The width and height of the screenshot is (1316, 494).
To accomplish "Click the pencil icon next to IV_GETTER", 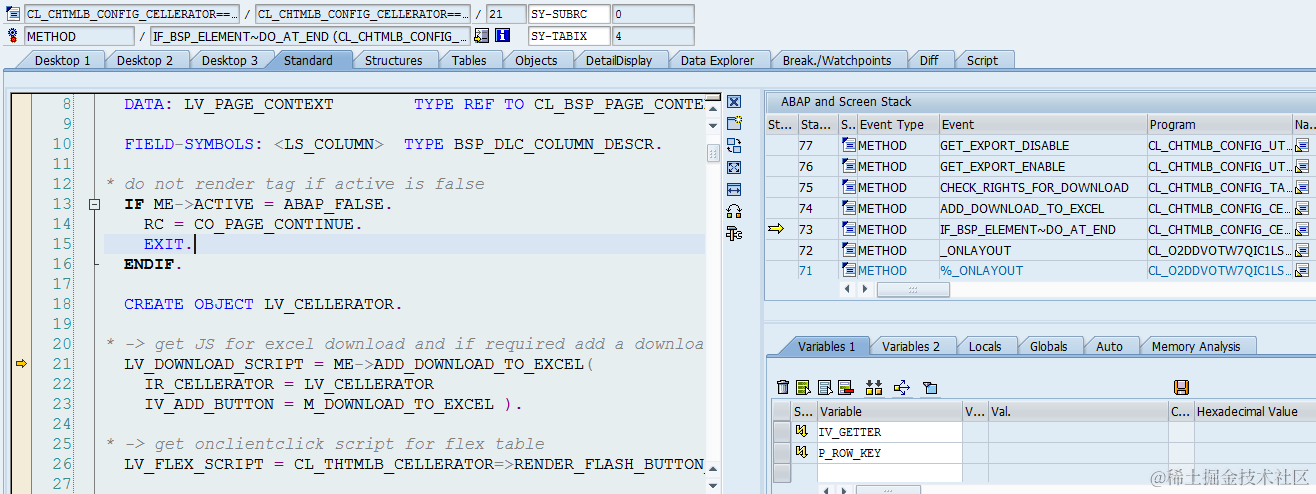I will 802,432.
